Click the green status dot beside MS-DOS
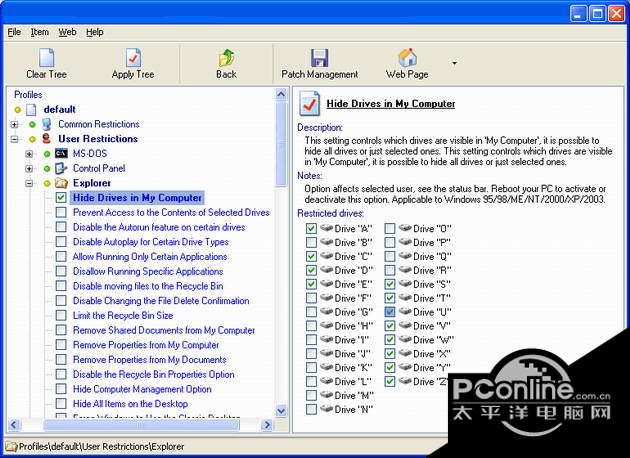 [x=47, y=154]
